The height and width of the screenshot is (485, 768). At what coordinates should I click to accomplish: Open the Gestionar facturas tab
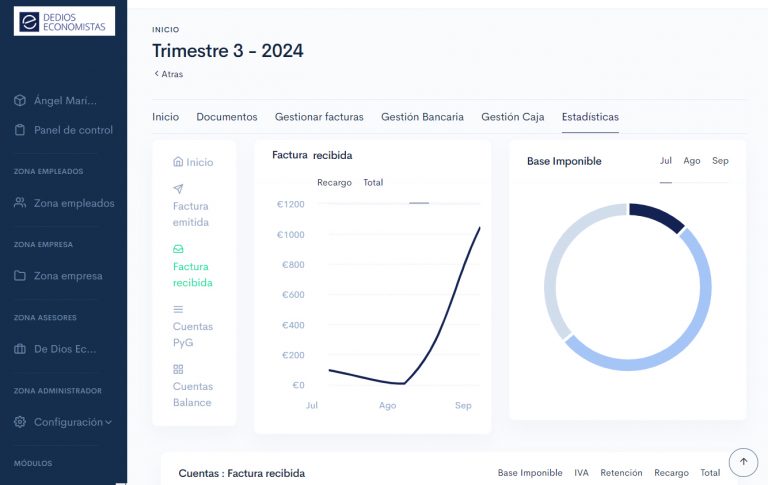click(319, 117)
